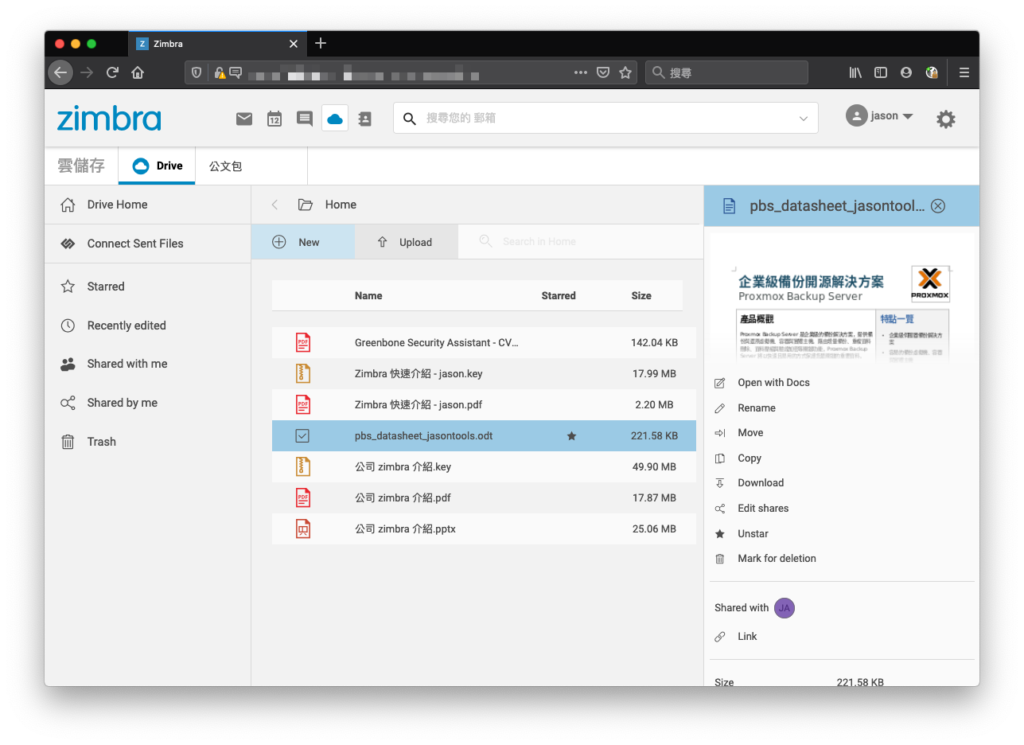Open the Calendar icon in Zimbra header
The width and height of the screenshot is (1024, 745).
pos(274,119)
